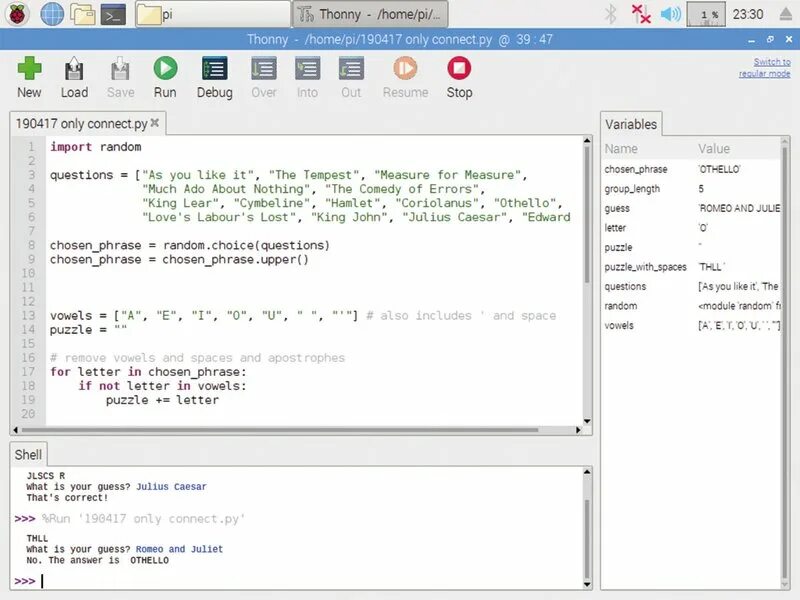800x600 pixels.
Task: Select the random module variable row
Action: (691, 306)
